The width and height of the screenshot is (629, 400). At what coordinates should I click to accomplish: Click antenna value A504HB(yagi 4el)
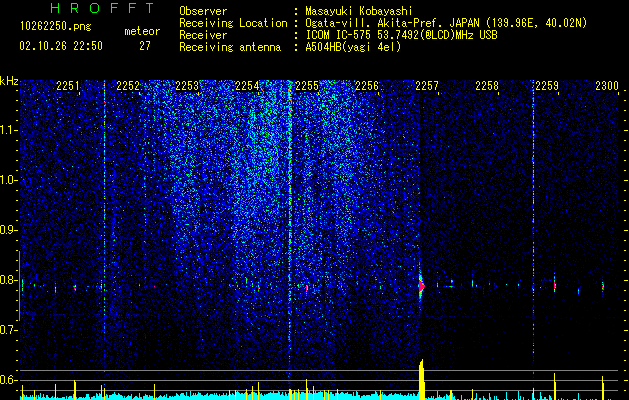pos(353,47)
